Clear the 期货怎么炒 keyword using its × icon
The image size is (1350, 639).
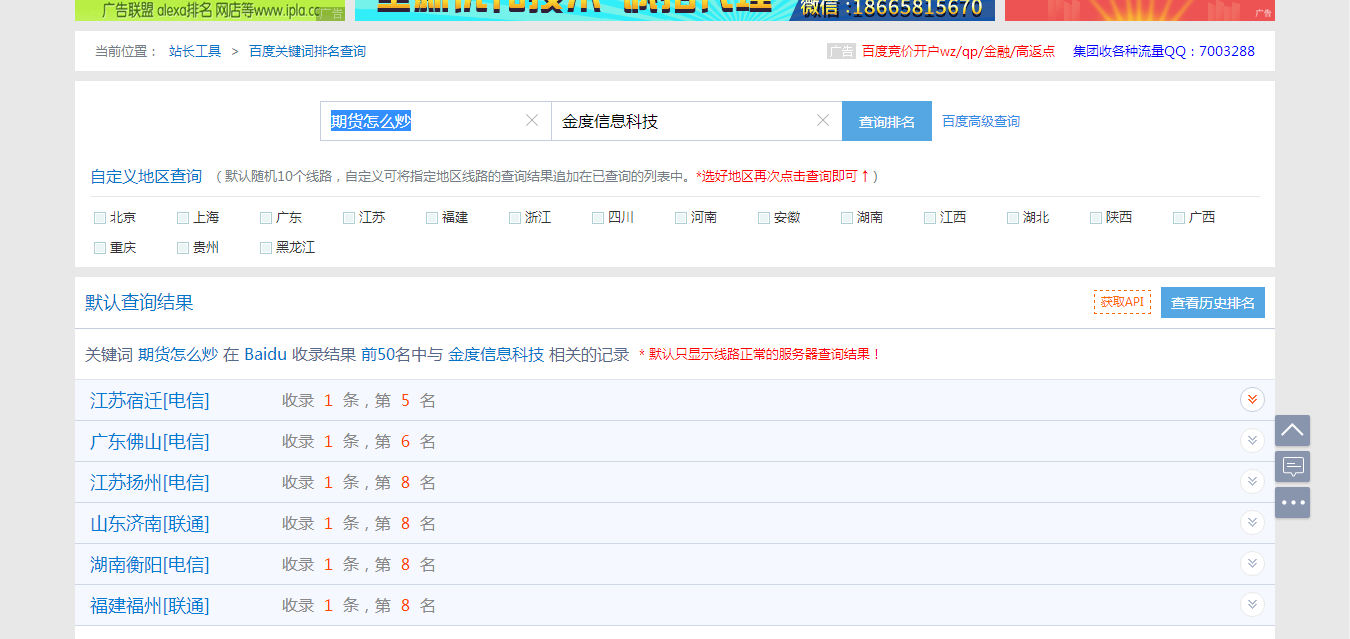click(531, 120)
